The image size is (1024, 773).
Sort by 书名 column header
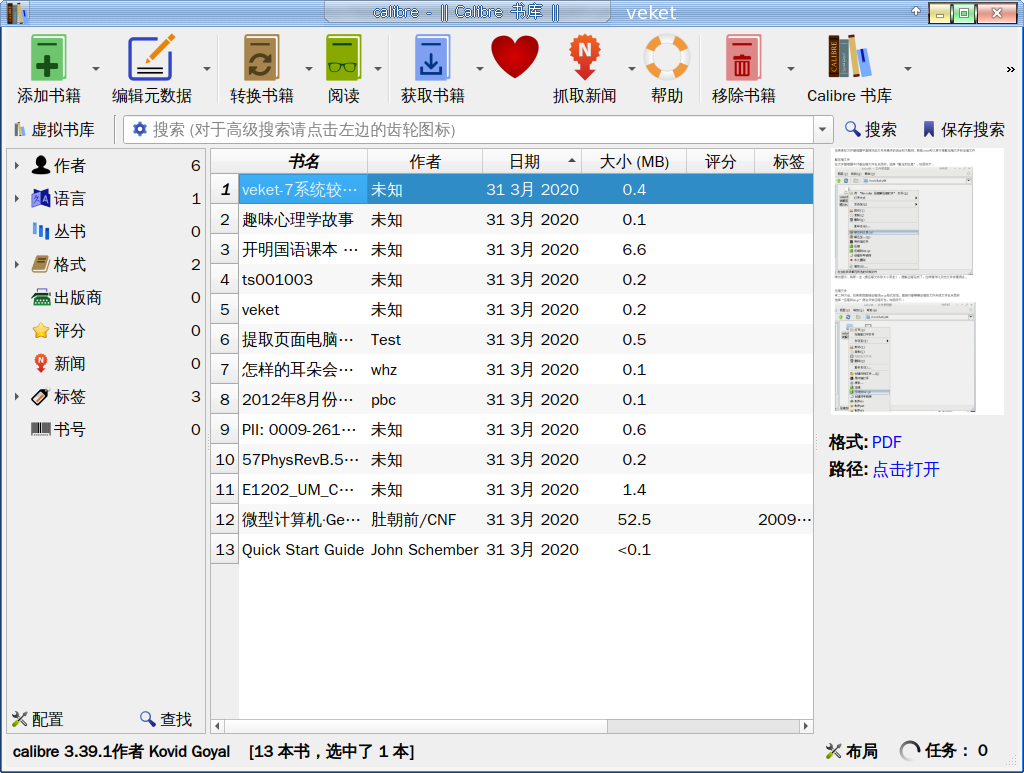(304, 161)
